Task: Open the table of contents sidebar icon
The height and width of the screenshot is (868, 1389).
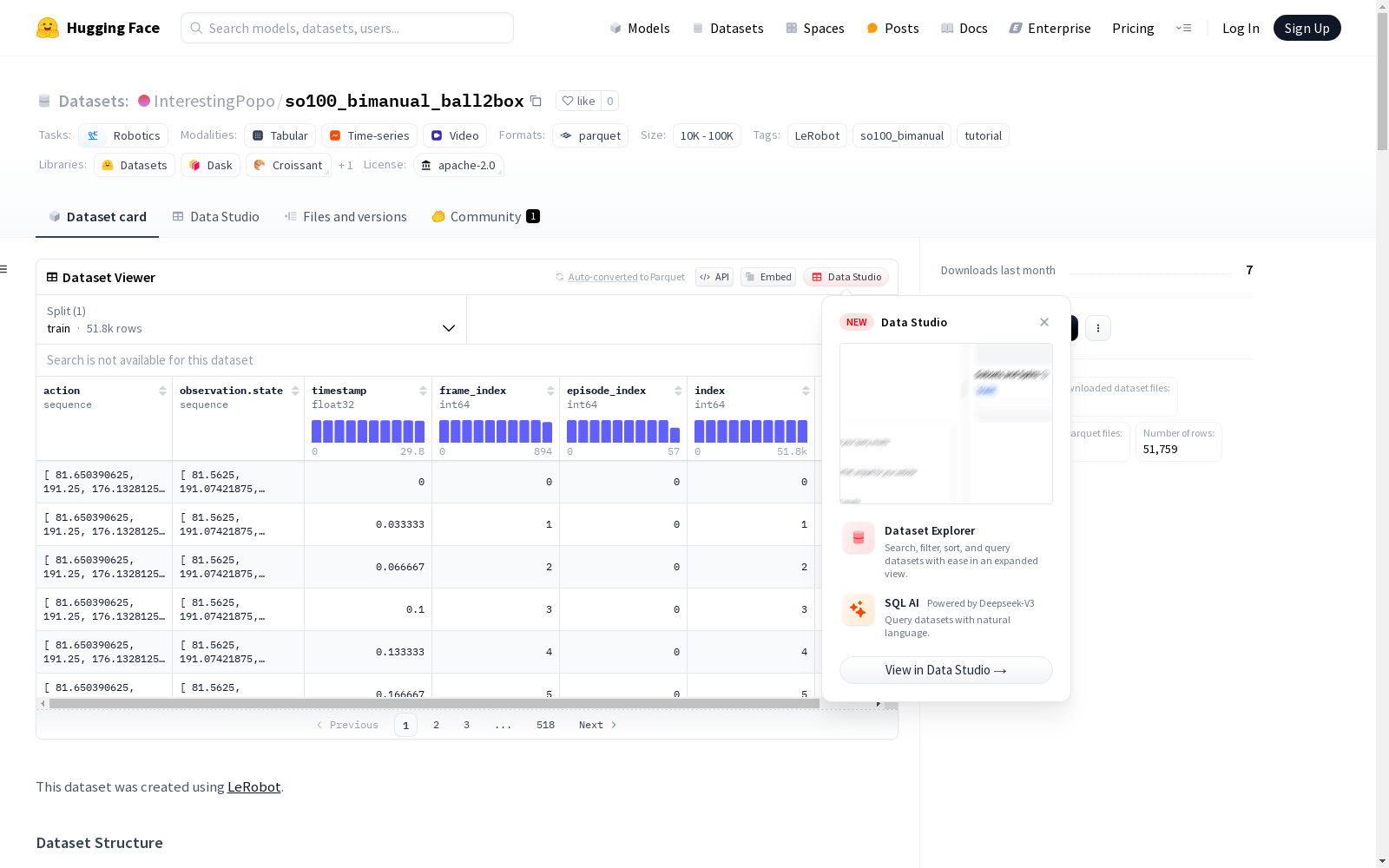Action: [4, 269]
